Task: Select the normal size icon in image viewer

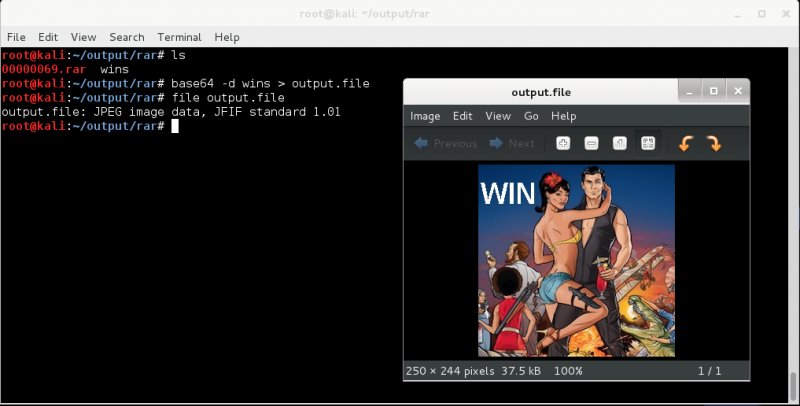Action: pyautogui.click(x=619, y=143)
